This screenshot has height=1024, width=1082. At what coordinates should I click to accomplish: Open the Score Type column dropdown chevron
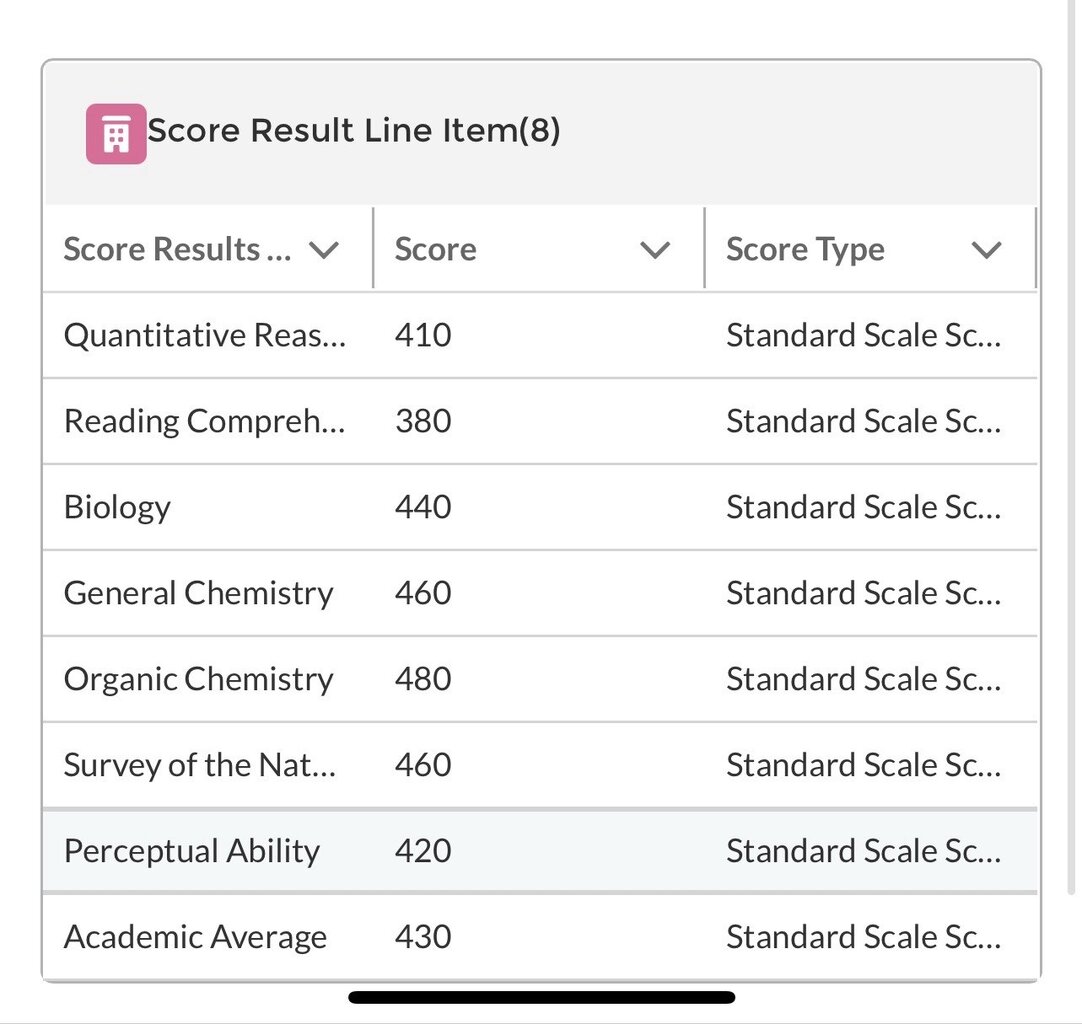[986, 250]
